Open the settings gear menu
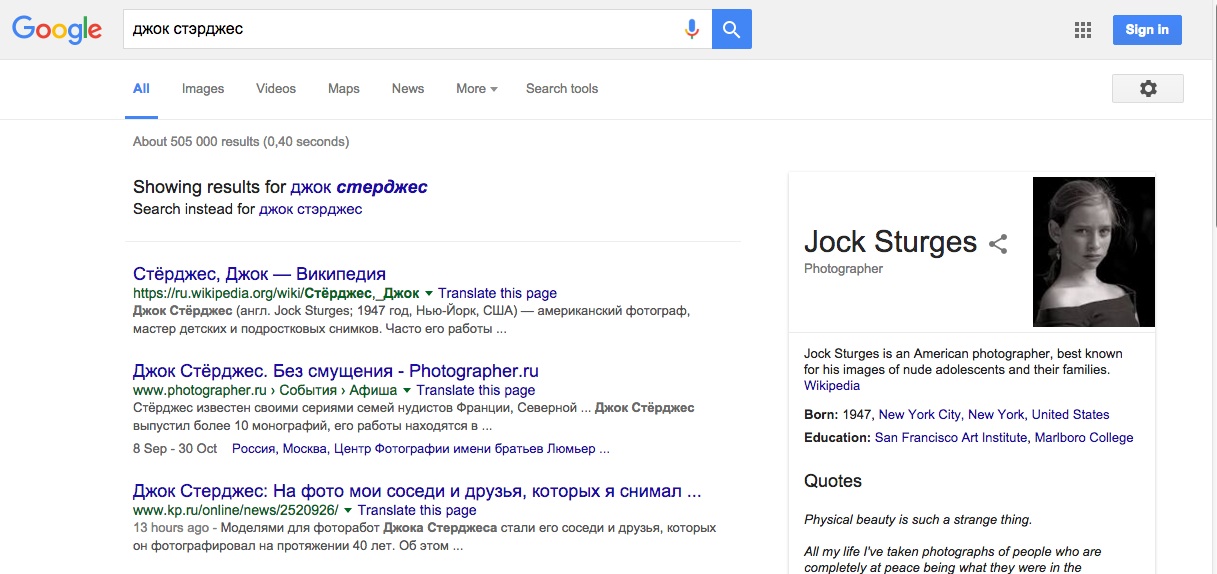The width and height of the screenshot is (1217, 574). (1148, 88)
